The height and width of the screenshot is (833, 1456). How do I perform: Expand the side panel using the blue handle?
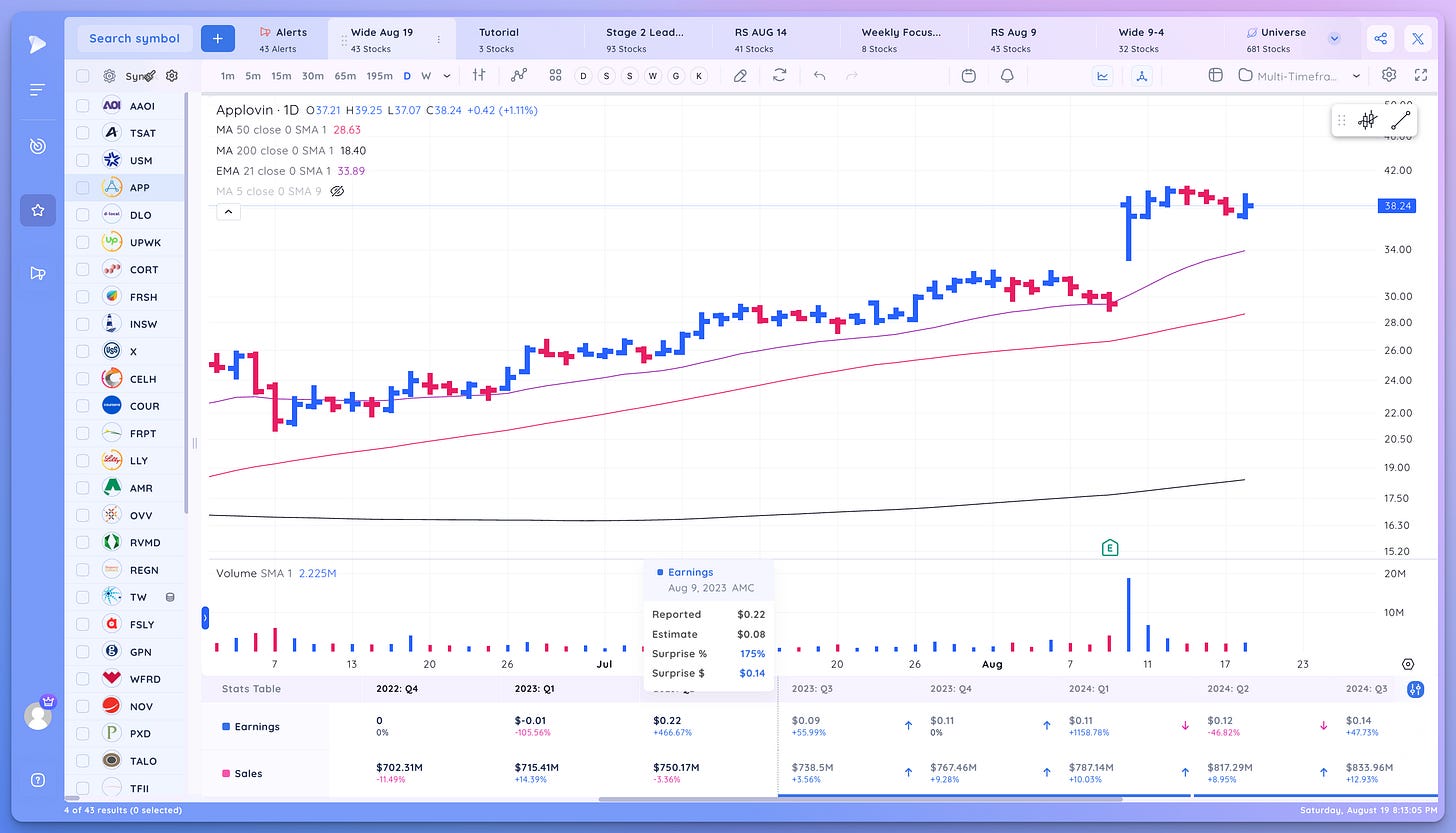pyautogui.click(x=205, y=619)
